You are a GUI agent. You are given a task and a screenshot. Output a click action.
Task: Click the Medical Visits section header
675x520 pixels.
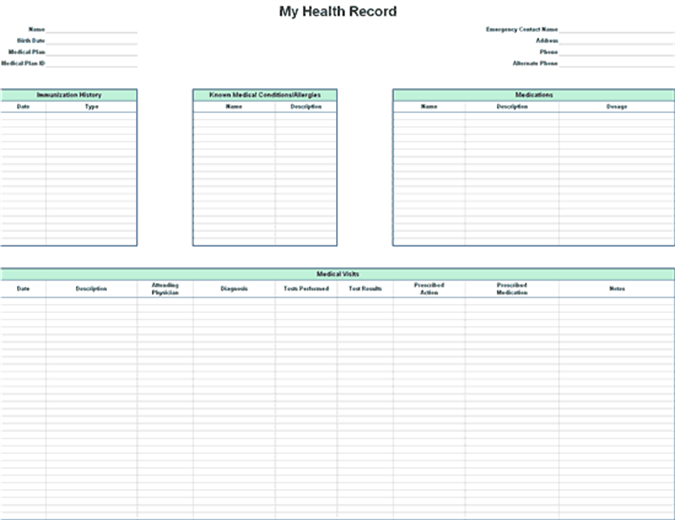click(x=337, y=273)
